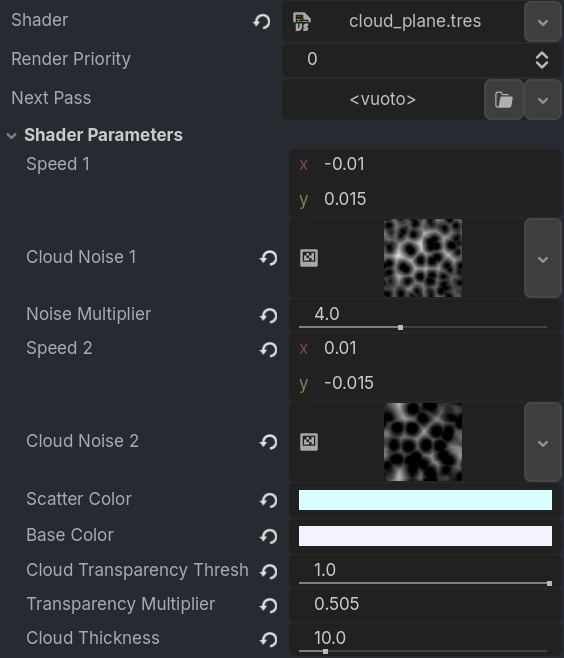Reset the Noise Multiplier value
This screenshot has height=658, width=564.
[x=269, y=315]
